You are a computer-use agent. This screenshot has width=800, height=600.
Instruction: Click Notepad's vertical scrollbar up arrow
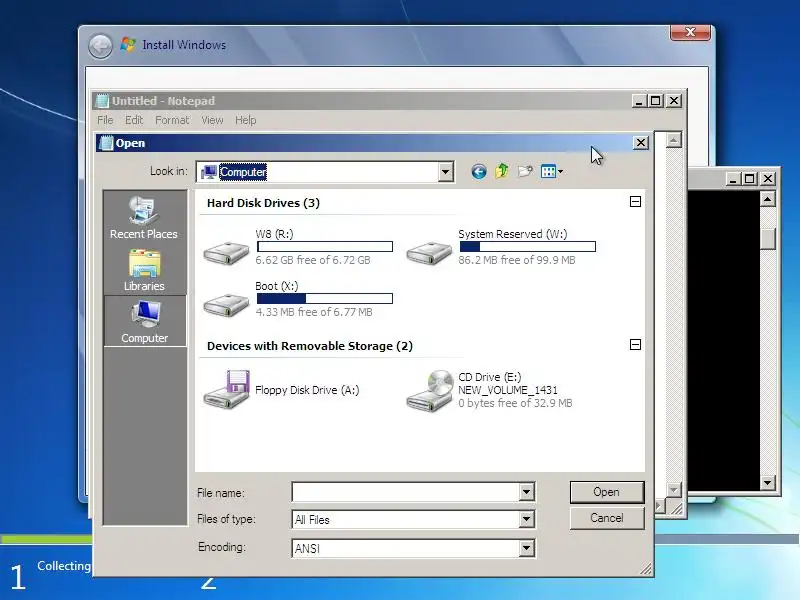point(673,140)
